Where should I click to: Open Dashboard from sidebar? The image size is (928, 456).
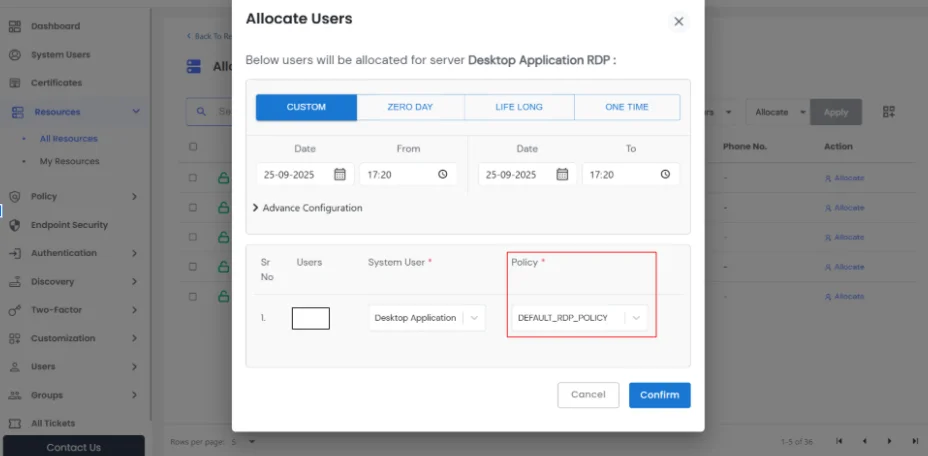(x=56, y=26)
